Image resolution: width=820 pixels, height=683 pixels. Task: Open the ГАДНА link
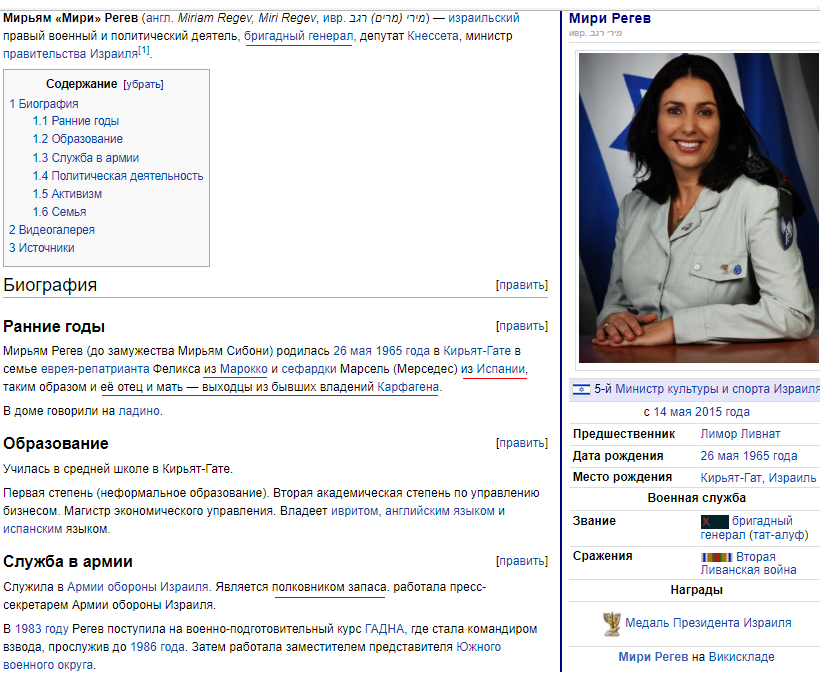coord(384,629)
